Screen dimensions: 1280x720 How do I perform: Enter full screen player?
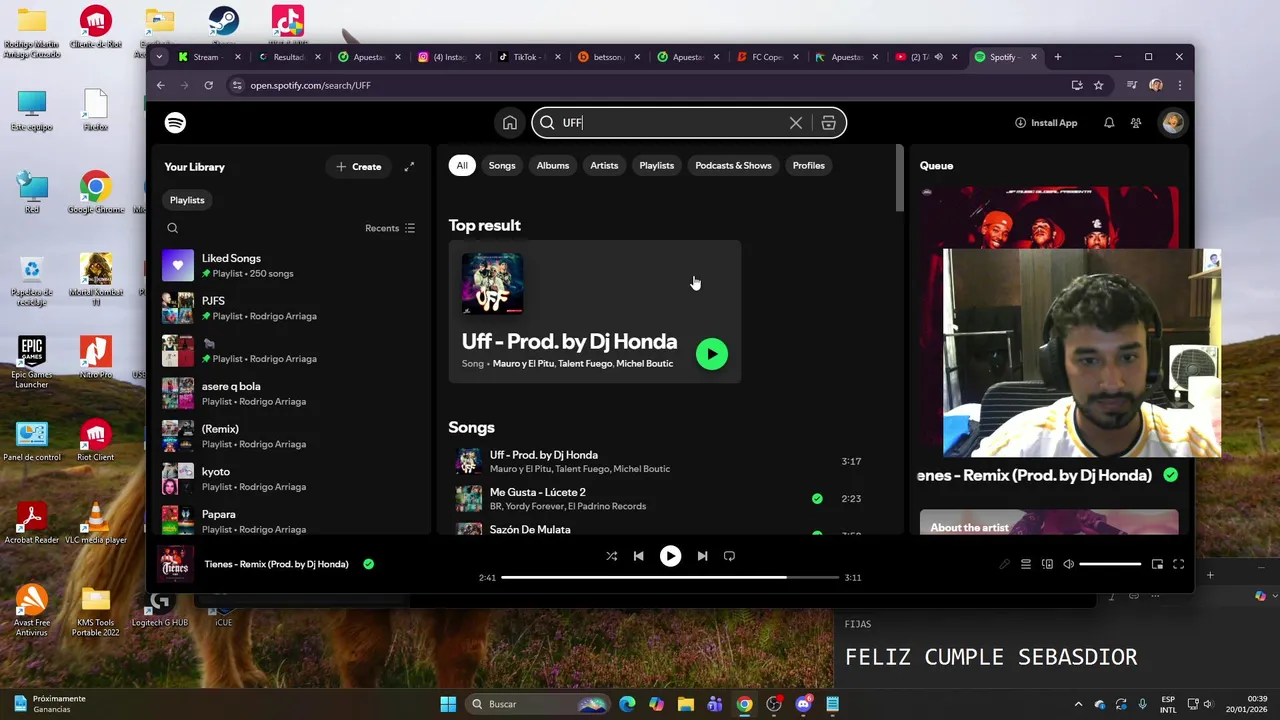click(x=1178, y=564)
